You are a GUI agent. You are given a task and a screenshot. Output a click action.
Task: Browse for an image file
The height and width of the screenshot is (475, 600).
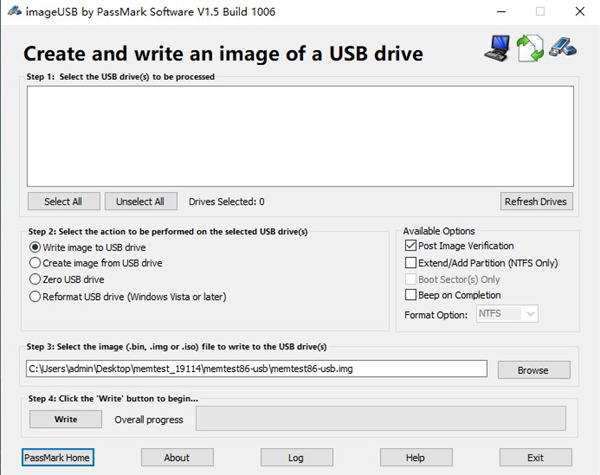532,370
